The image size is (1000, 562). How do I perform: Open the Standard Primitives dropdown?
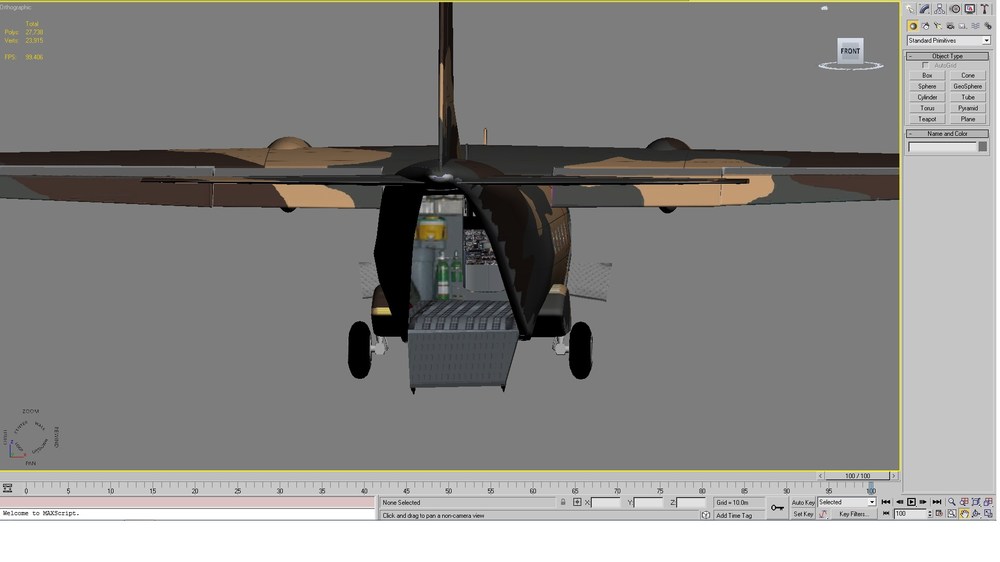pyautogui.click(x=948, y=40)
